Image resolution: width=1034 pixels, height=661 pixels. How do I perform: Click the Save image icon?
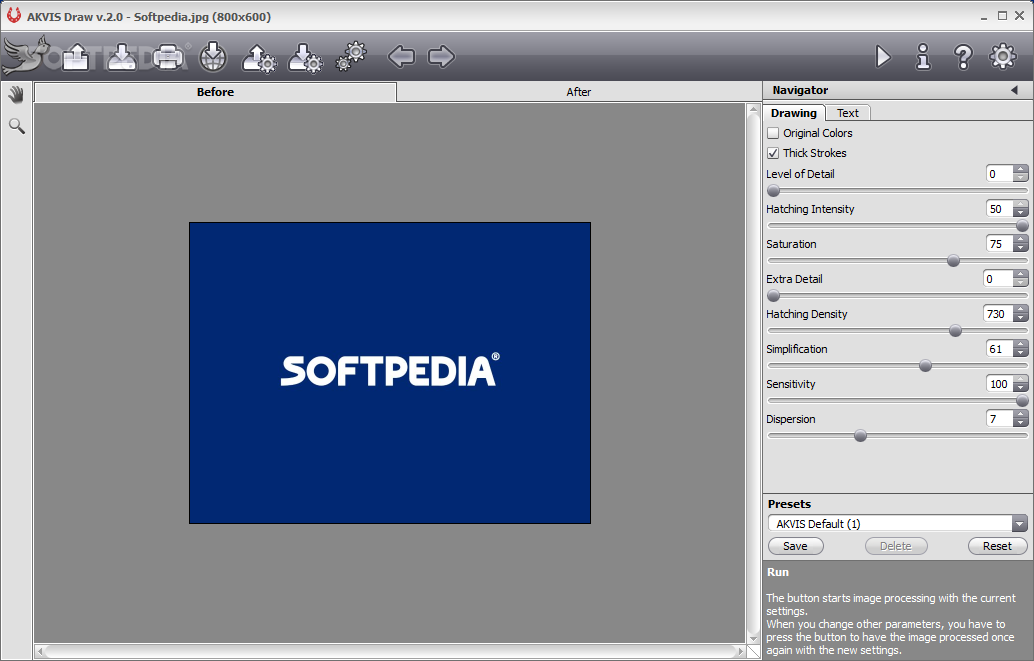(122, 57)
